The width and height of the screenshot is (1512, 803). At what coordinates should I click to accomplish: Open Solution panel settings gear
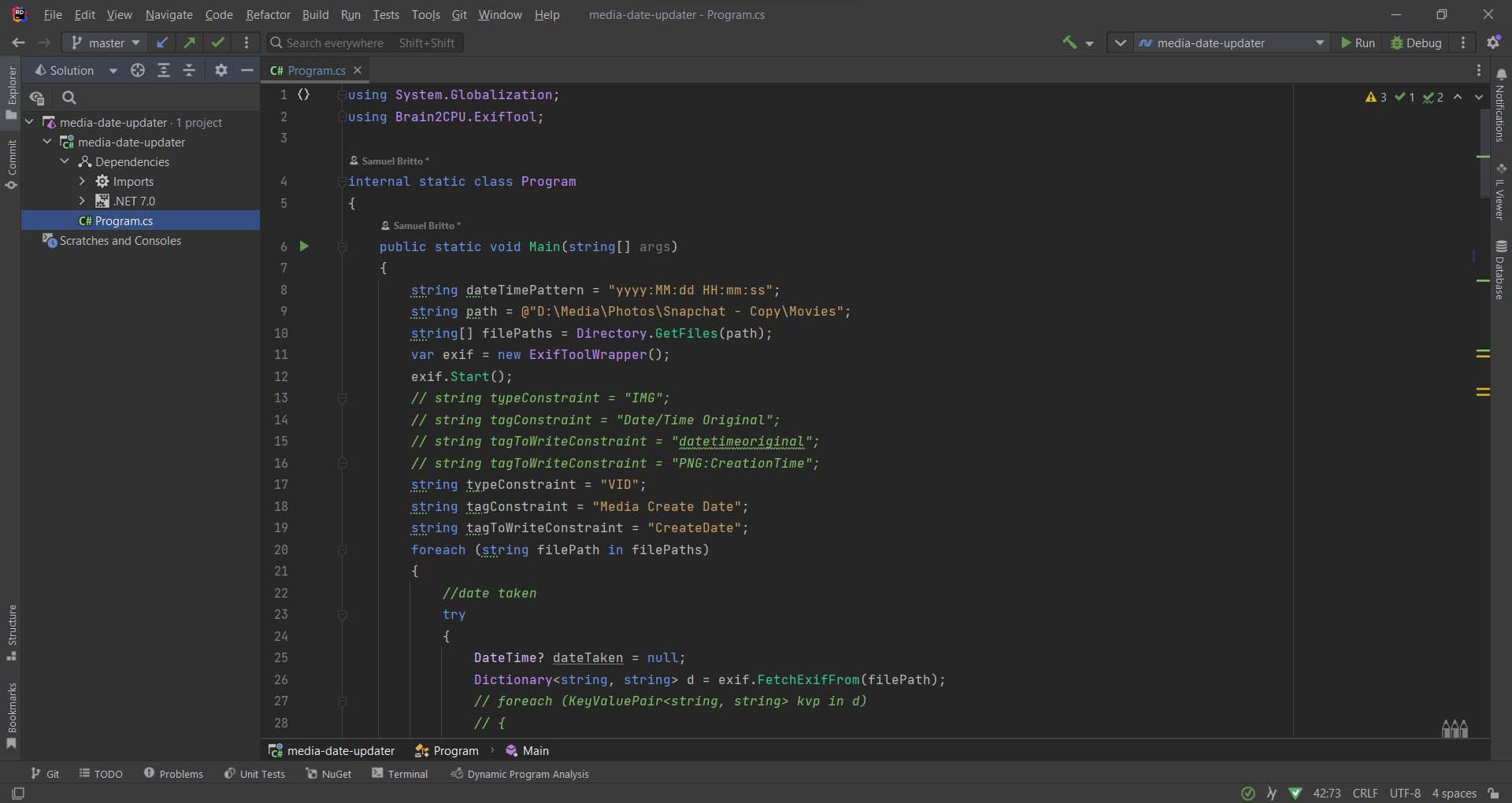coord(221,70)
